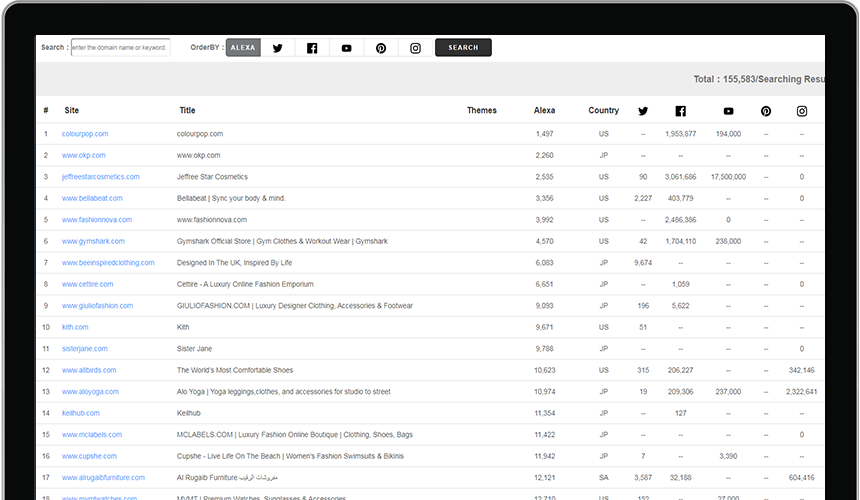Click the 2,322,641 Instagram count

click(x=801, y=391)
